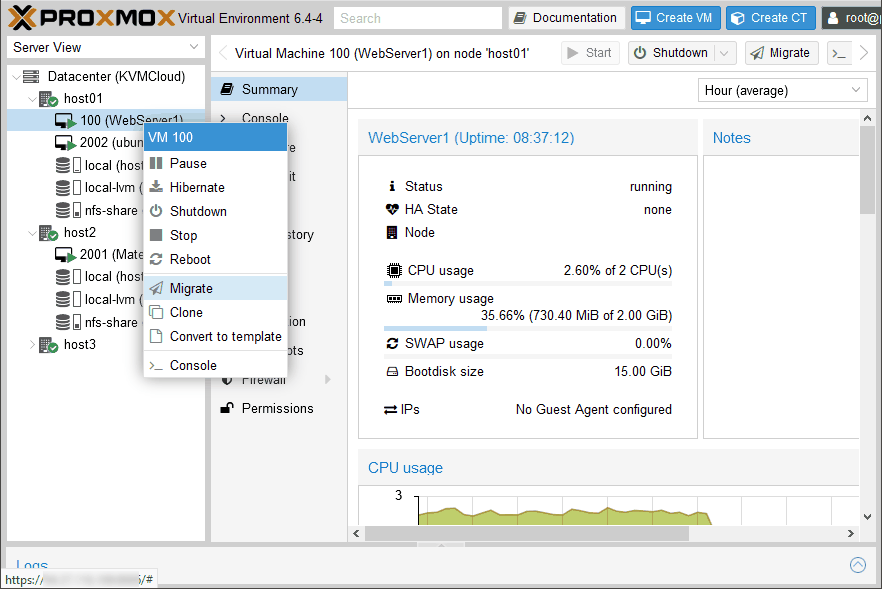Viewport: 882px width, 589px height.
Task: Select the host2 node icon
Action: click(x=48, y=233)
